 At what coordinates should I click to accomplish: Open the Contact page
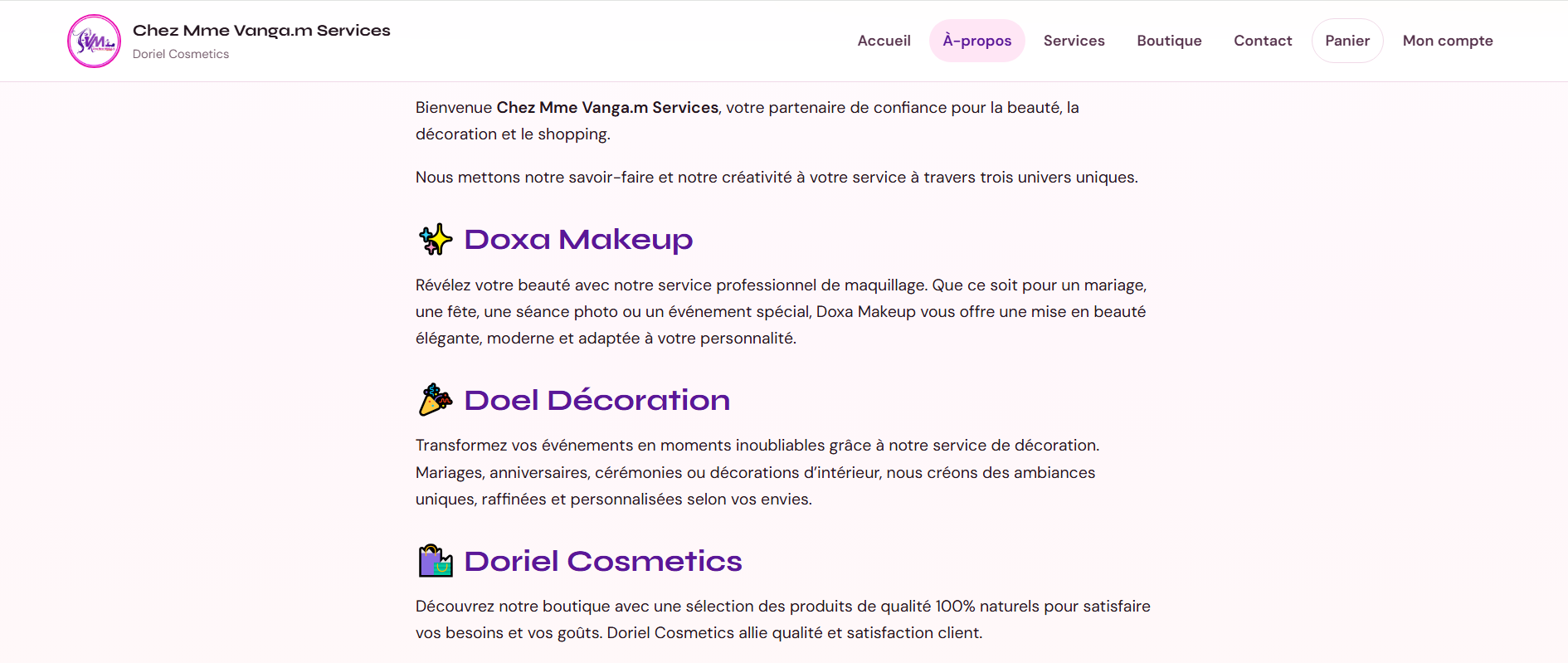point(1263,41)
